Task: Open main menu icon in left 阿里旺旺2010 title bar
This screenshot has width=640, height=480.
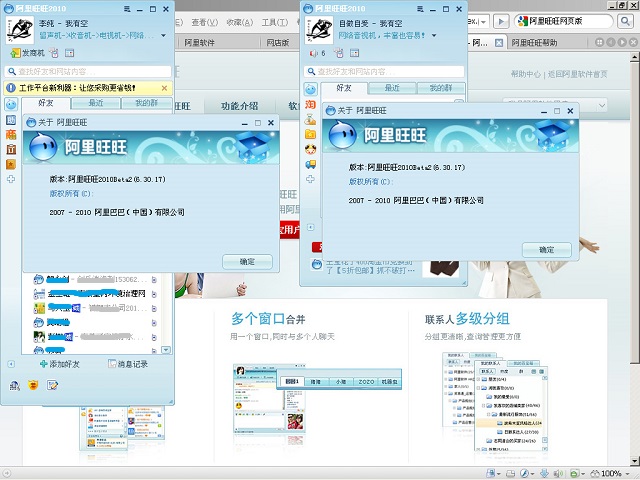Action: 127,9
